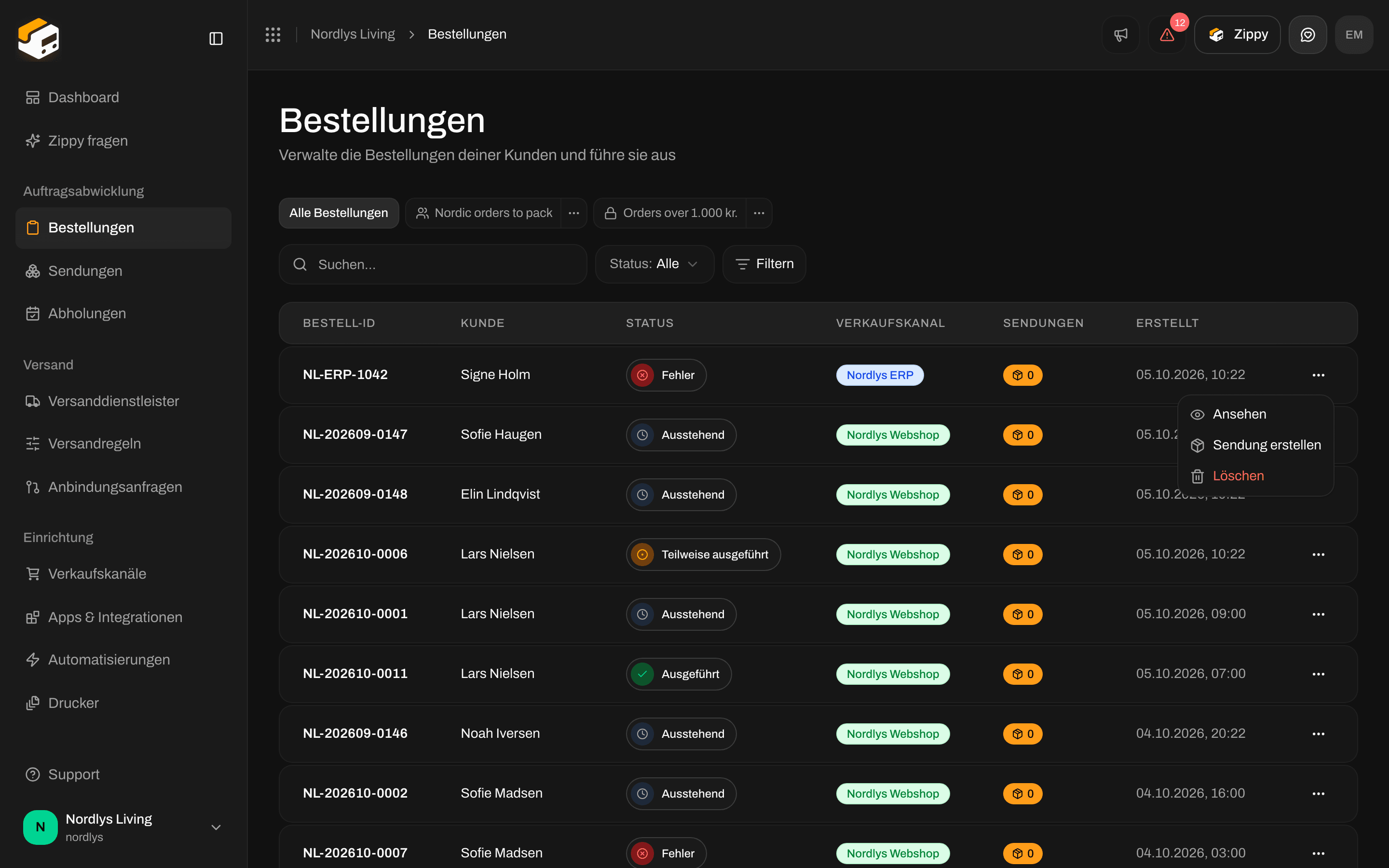This screenshot has height=868, width=1389.
Task: Open more options for NL-ERP-1042 row
Action: pyautogui.click(x=1319, y=375)
